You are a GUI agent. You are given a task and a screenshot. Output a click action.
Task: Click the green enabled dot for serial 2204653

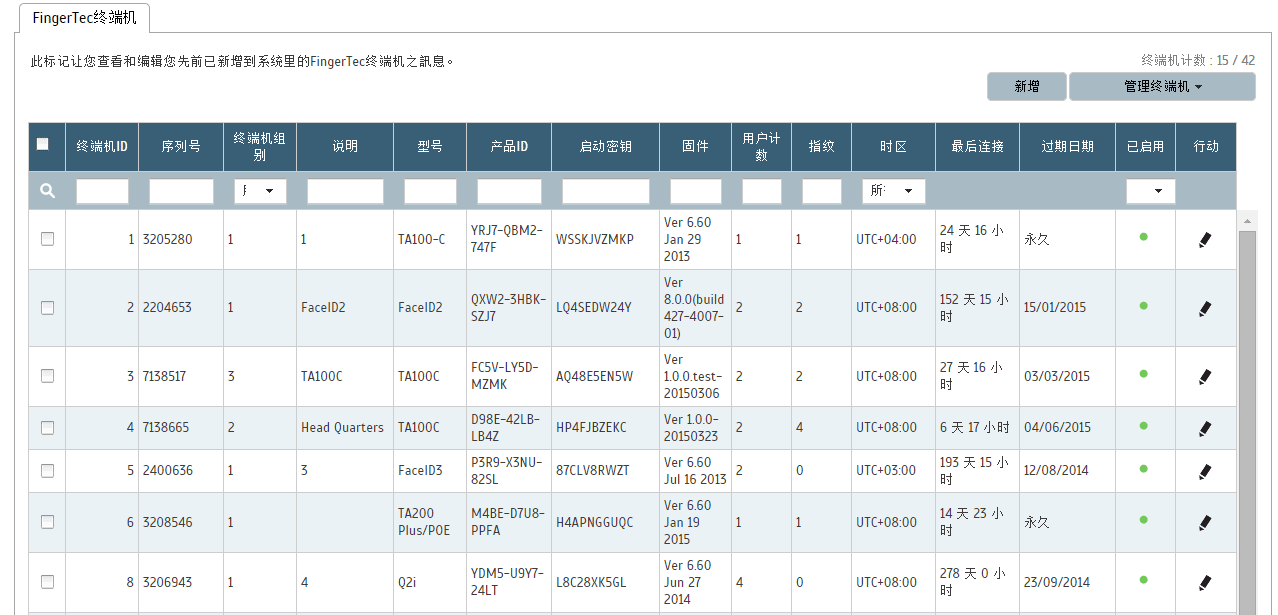[1143, 305]
